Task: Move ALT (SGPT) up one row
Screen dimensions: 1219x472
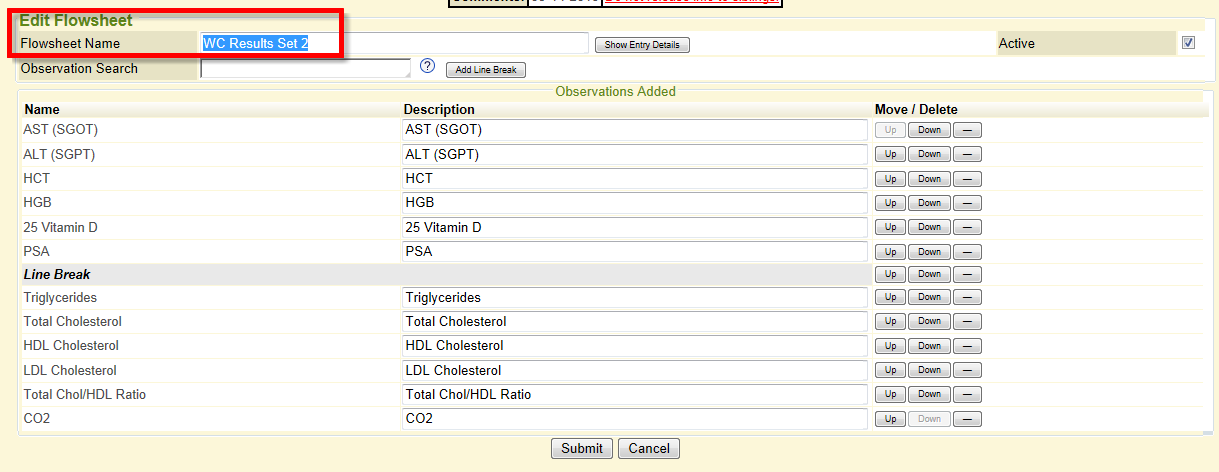Action: pyautogui.click(x=889, y=154)
